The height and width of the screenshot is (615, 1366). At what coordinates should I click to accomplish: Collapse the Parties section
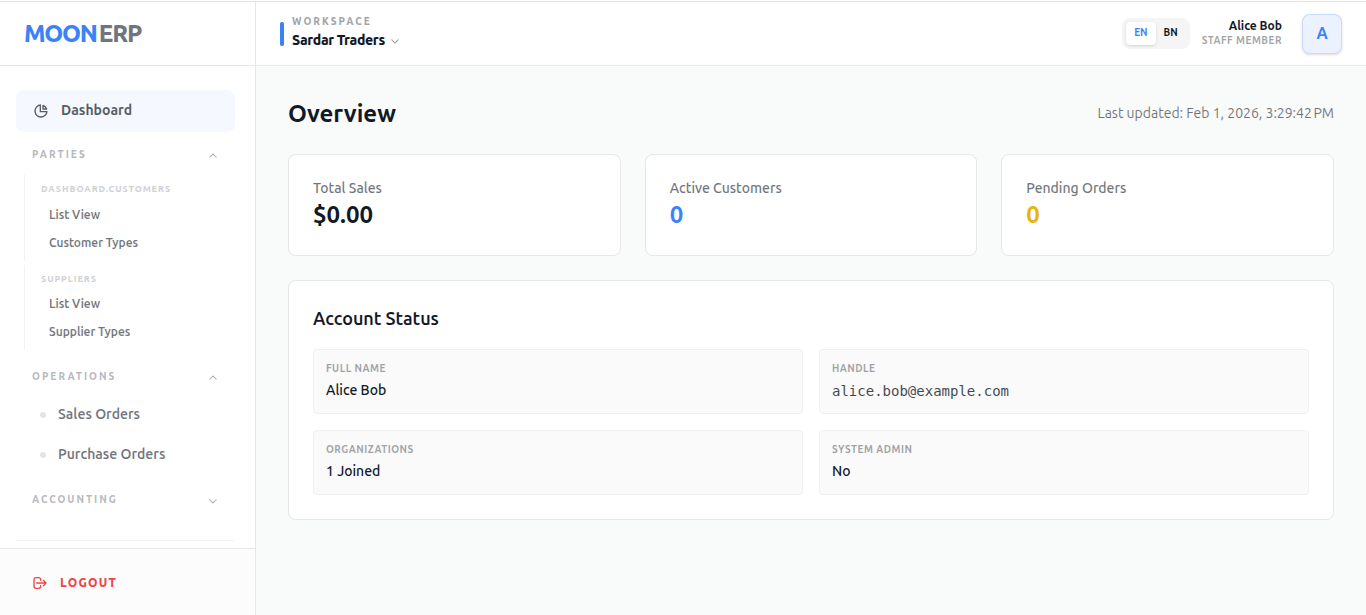[x=212, y=155]
